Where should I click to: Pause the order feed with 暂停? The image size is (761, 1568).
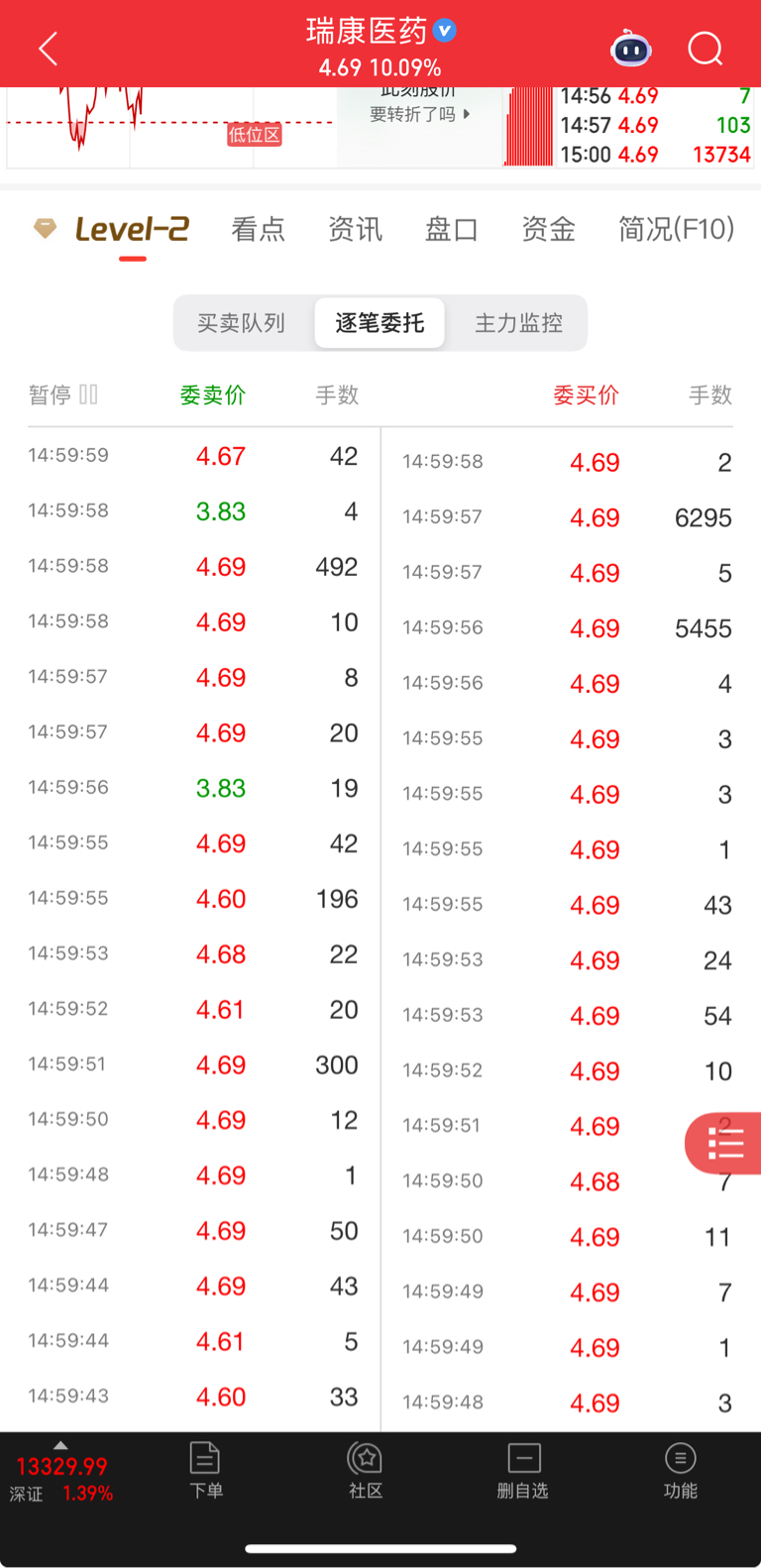point(62,394)
